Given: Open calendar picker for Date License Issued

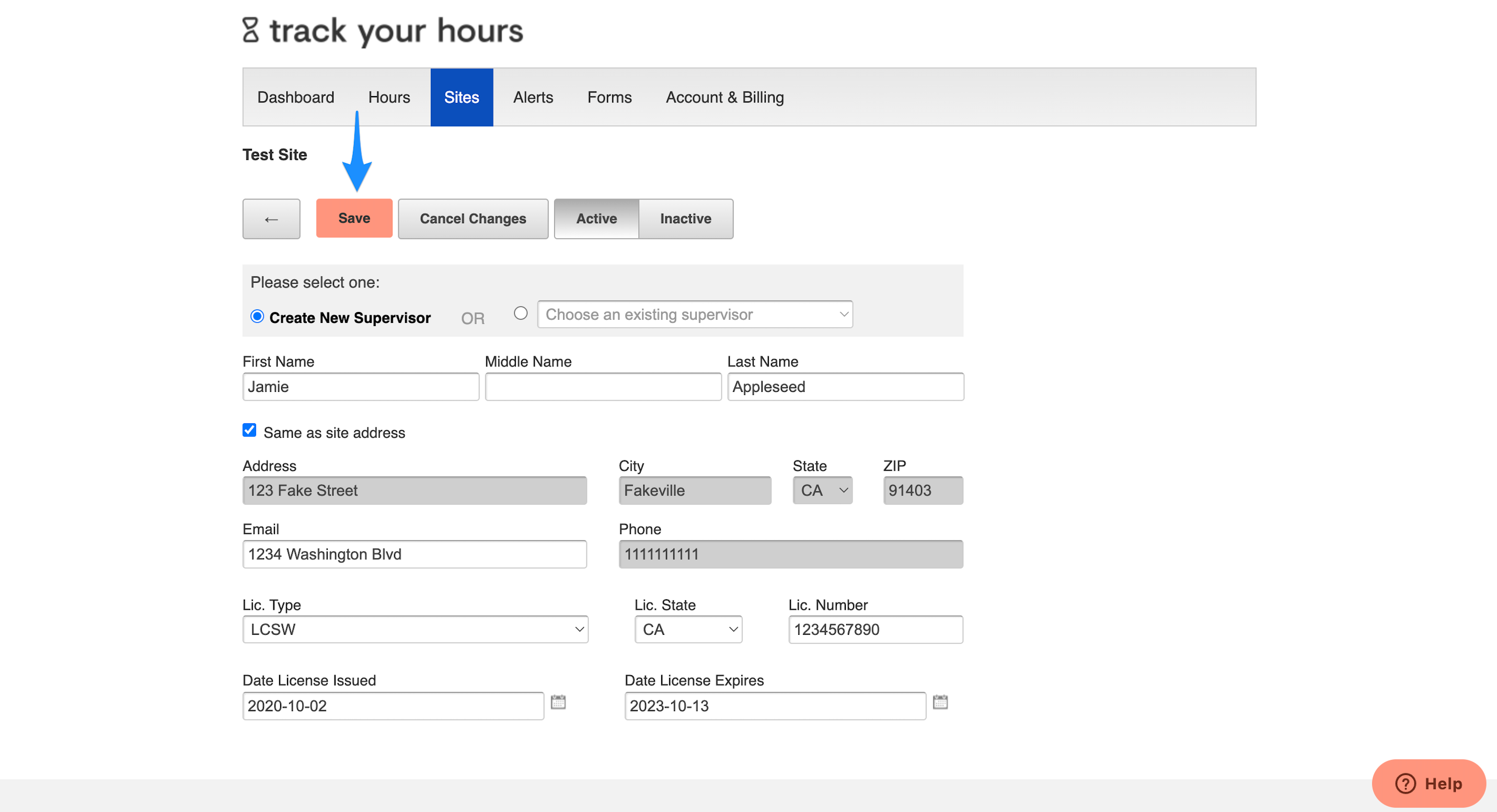Looking at the screenshot, I should coord(558,702).
